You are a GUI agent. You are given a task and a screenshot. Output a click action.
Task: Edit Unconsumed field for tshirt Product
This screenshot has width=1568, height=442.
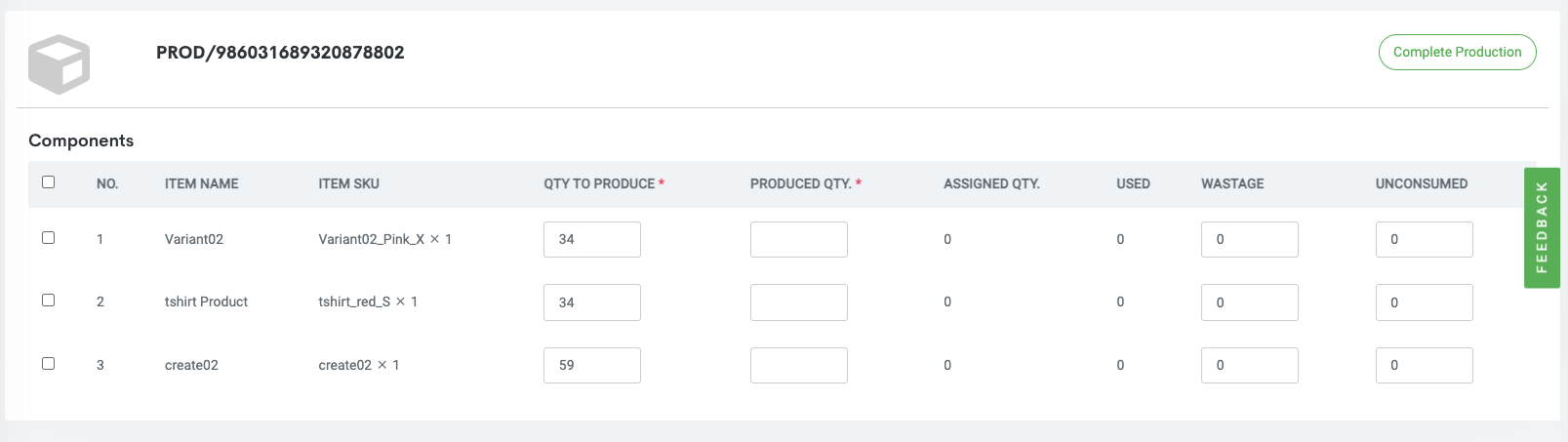click(1425, 302)
